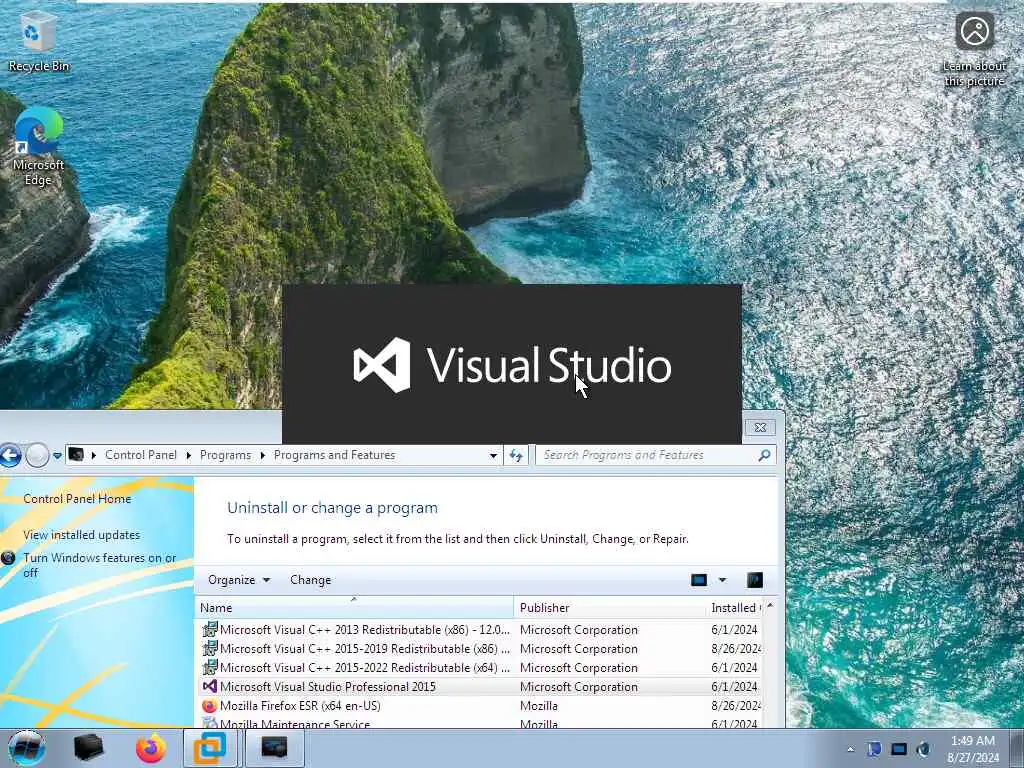Image resolution: width=1024 pixels, height=768 pixels.
Task: Click the Visual Studio logo on splash screen
Action: (381, 365)
